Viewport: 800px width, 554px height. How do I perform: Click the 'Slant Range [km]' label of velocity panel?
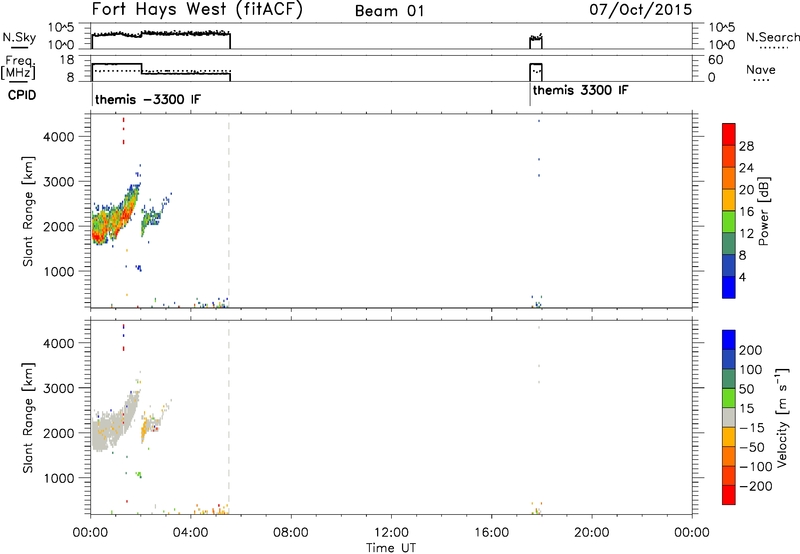[x=28, y=418]
